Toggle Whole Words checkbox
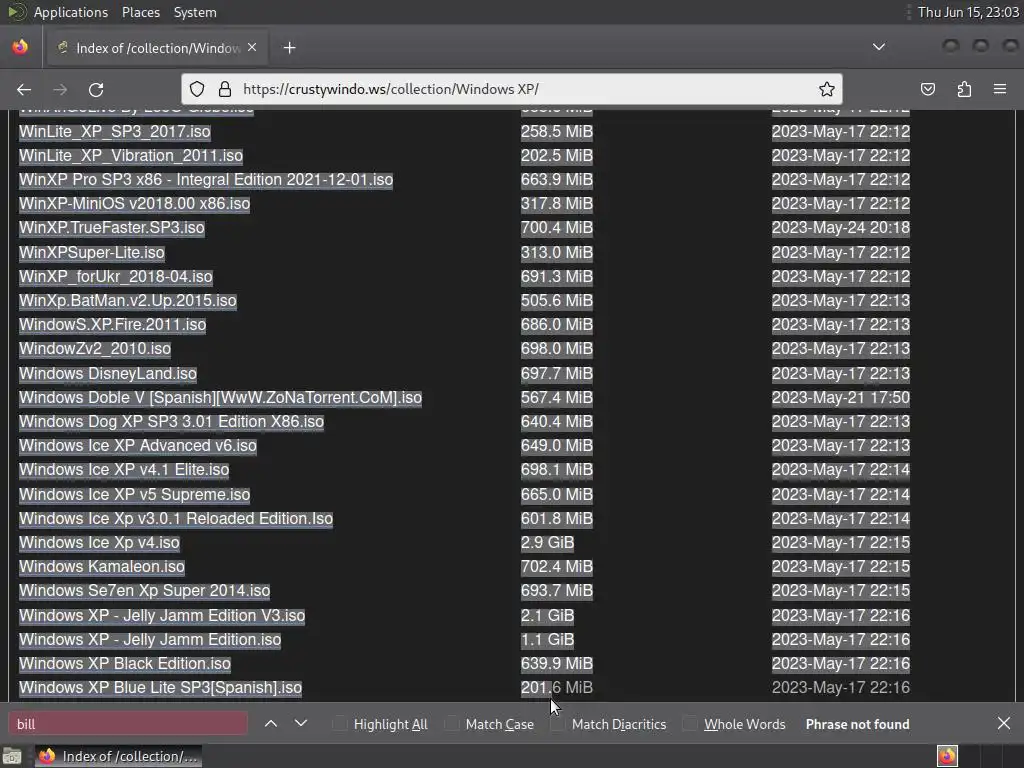This screenshot has height=768, width=1024. click(x=690, y=724)
